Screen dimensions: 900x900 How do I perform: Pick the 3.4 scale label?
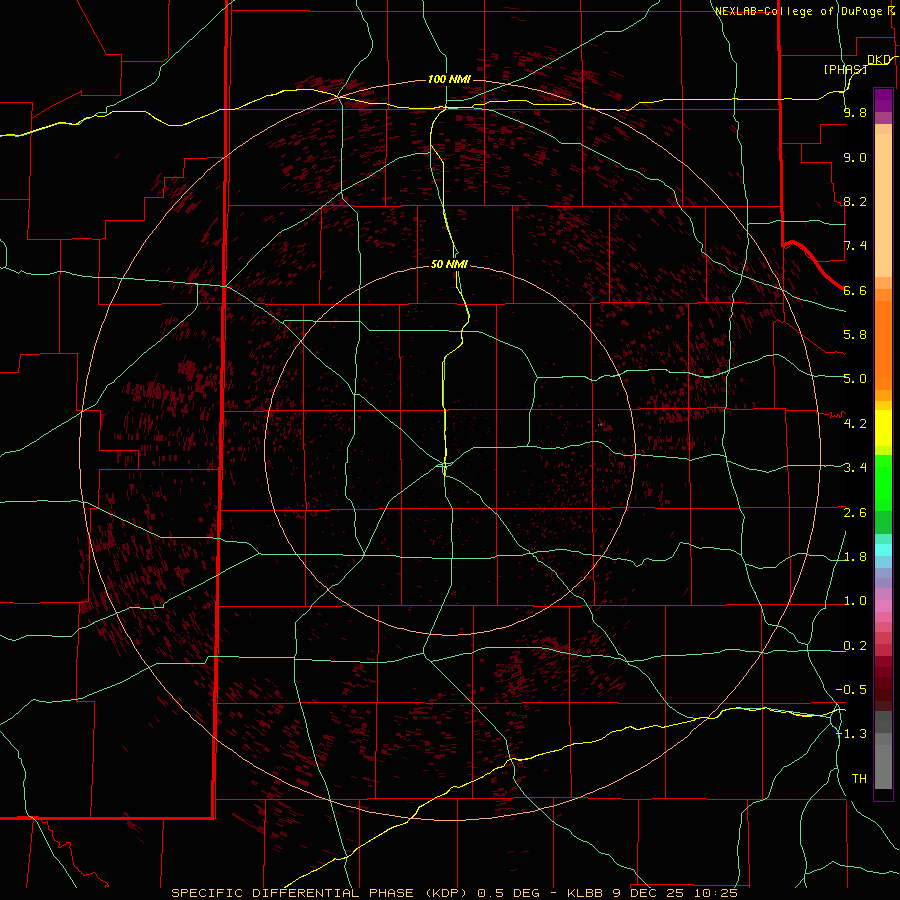[855, 468]
